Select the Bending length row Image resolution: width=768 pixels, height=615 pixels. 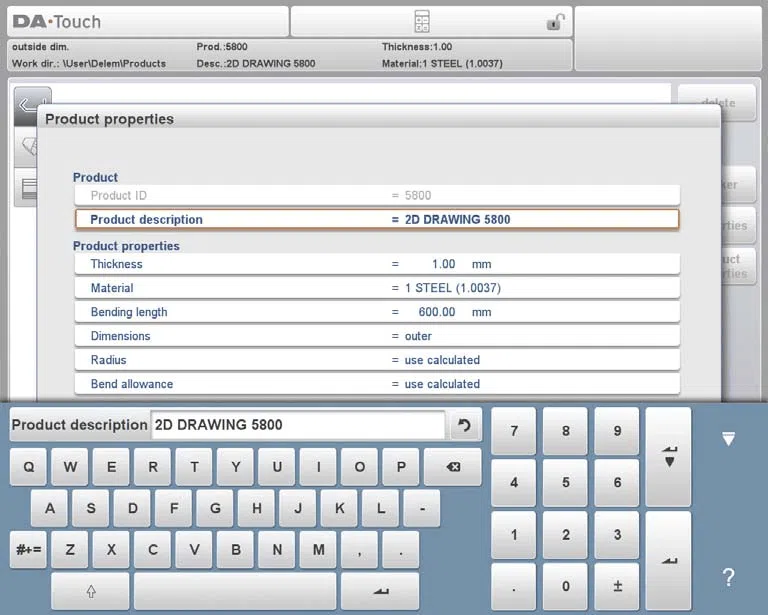point(377,312)
